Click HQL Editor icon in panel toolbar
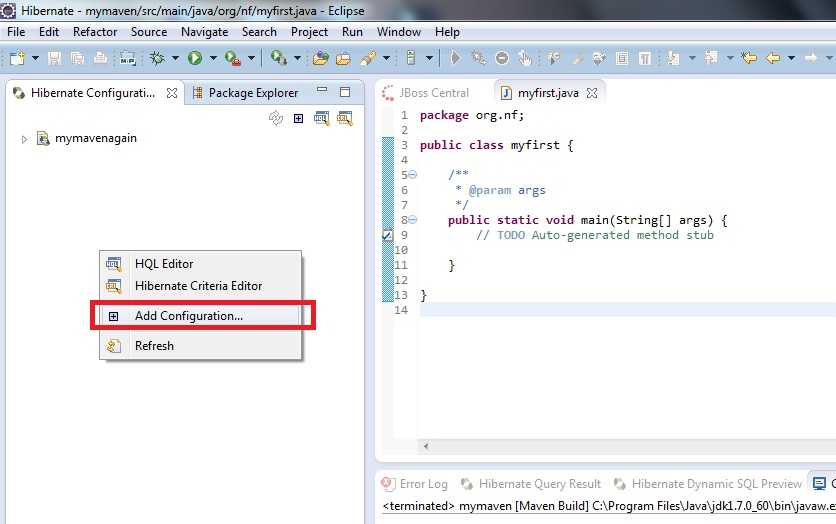This screenshot has width=836, height=524. [x=321, y=118]
